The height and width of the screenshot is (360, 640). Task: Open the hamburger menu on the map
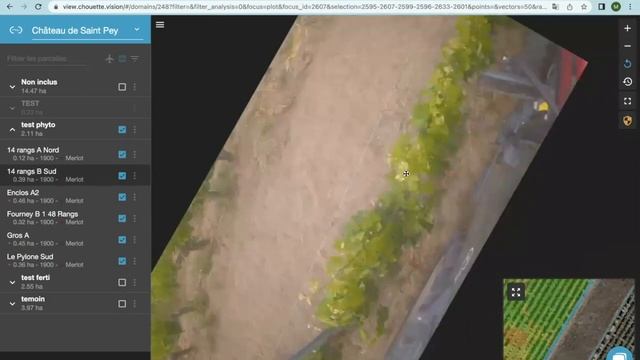coord(160,25)
